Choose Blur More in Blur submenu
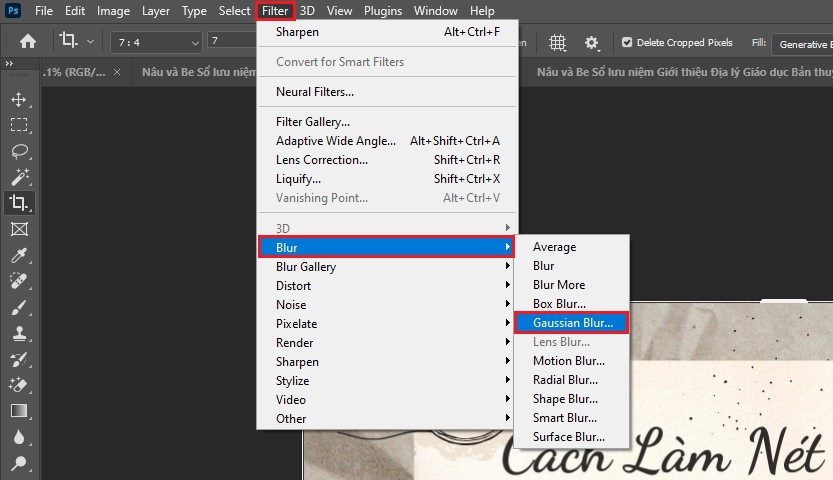This screenshot has height=480, width=833. point(572,285)
